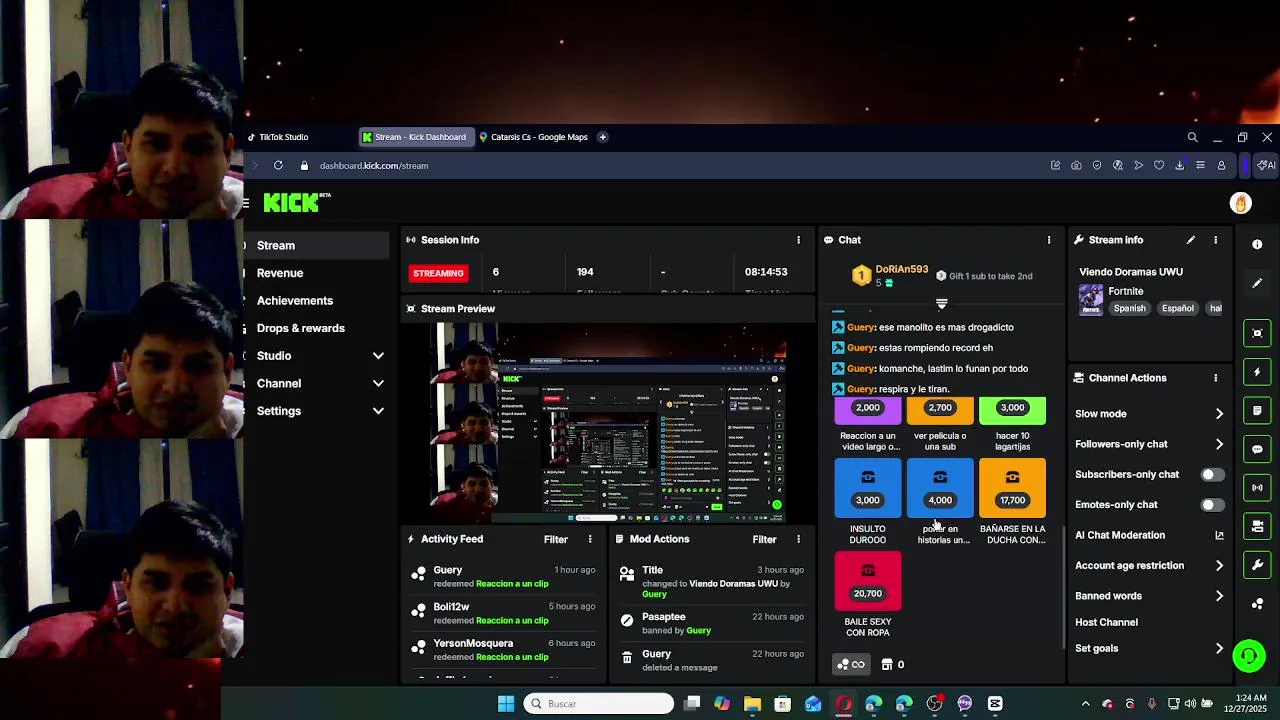Expand the Channel menu chevron
The height and width of the screenshot is (720, 1280).
pos(378,383)
